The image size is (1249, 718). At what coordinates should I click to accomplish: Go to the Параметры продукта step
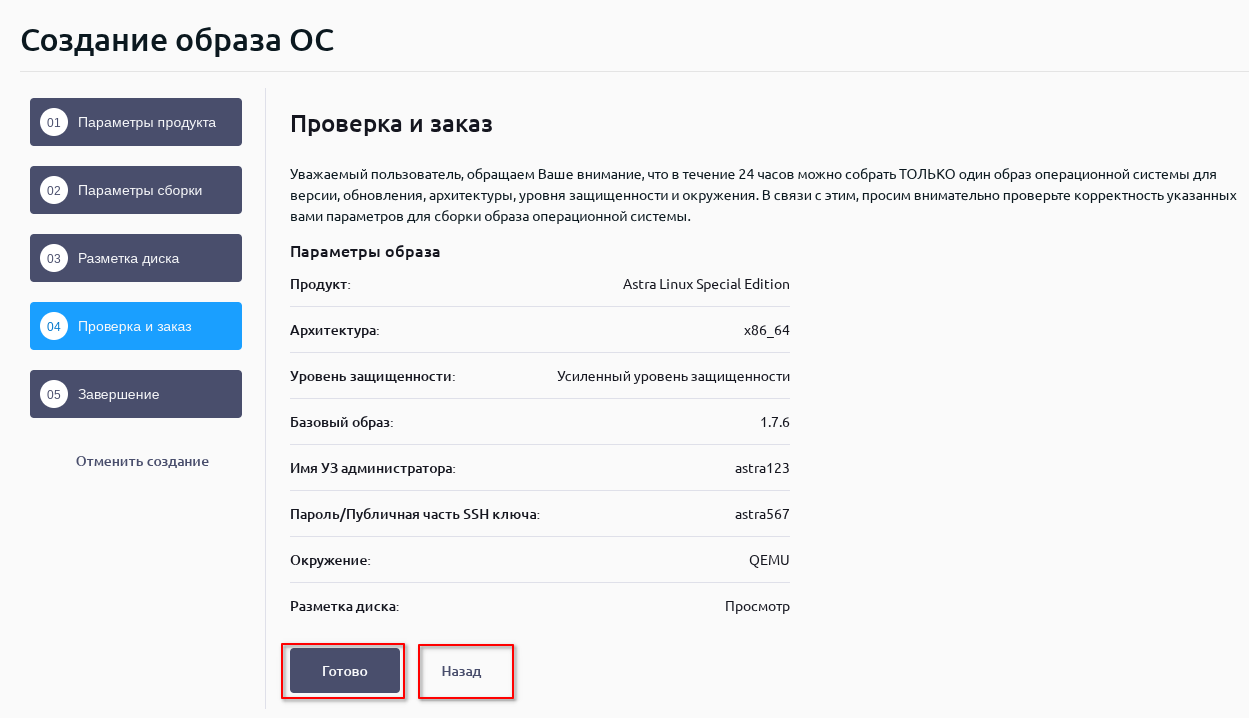[147, 123]
